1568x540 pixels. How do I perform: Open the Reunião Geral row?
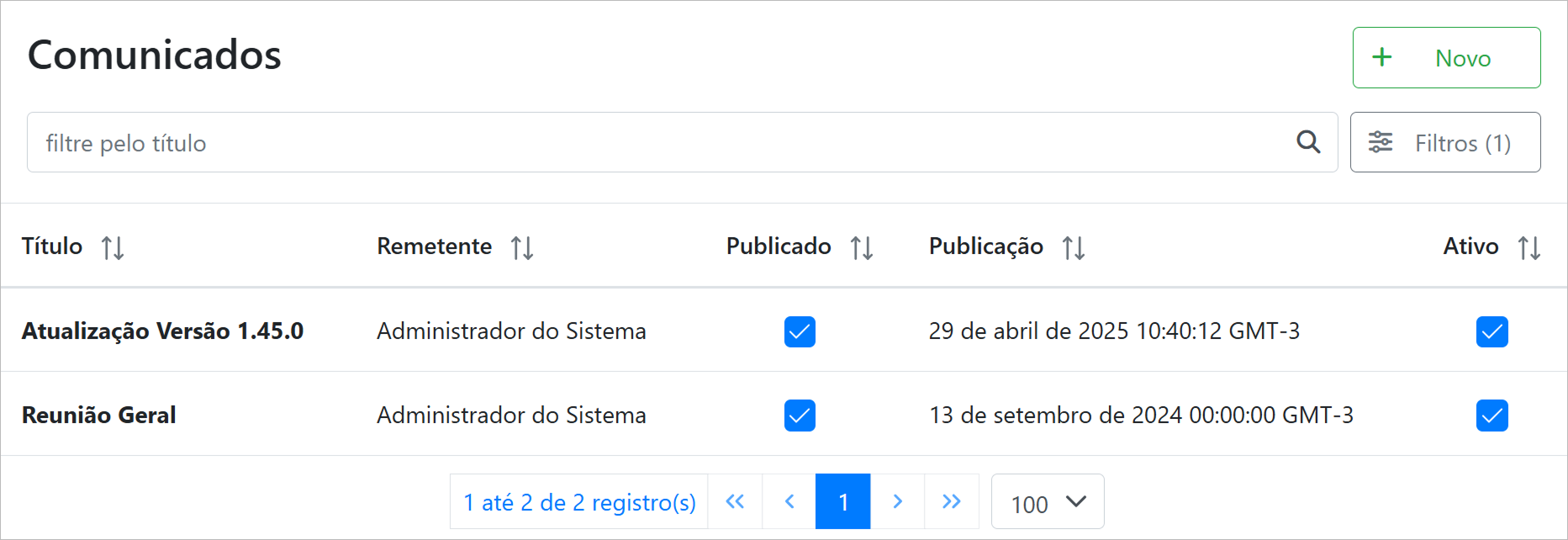point(99,416)
